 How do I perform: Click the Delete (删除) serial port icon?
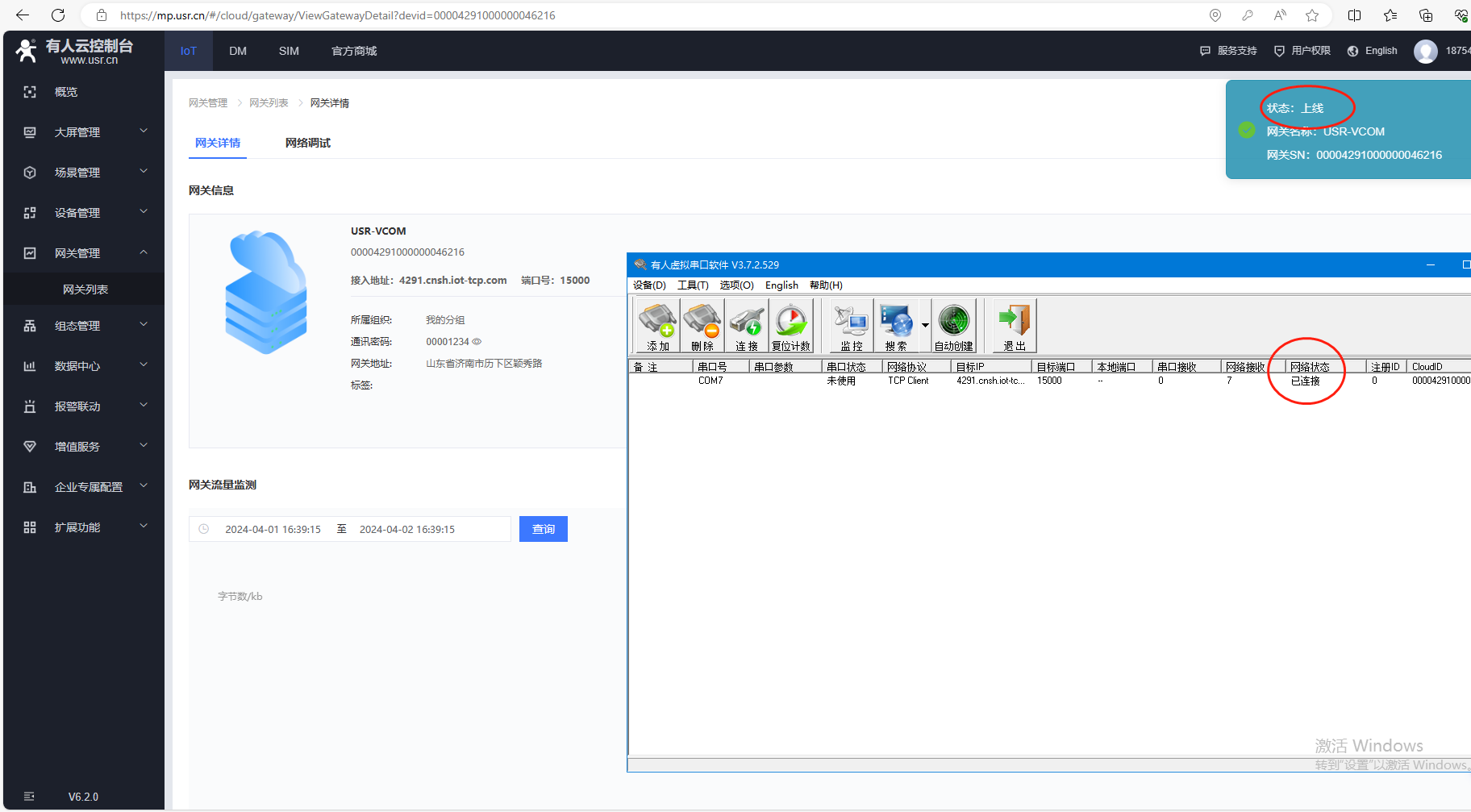tap(702, 326)
